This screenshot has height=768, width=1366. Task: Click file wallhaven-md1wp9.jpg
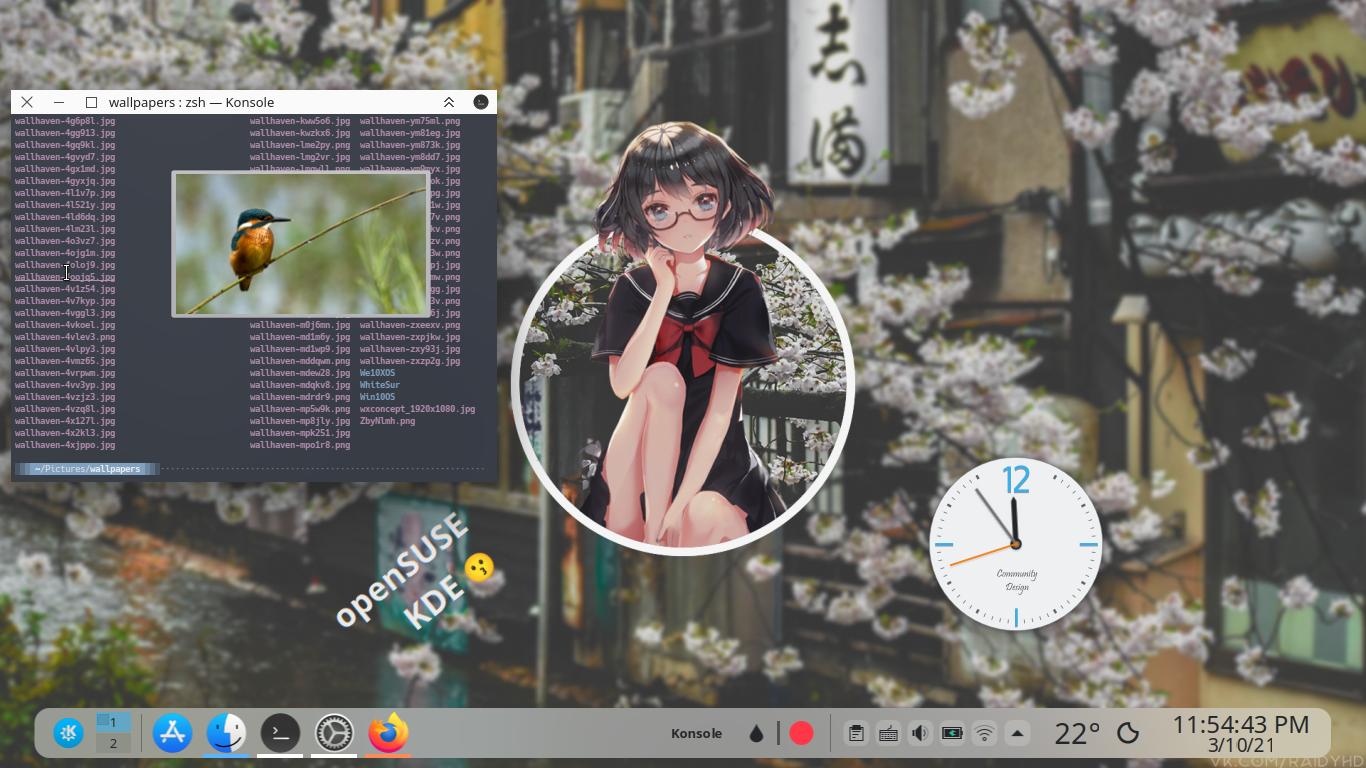300,349
